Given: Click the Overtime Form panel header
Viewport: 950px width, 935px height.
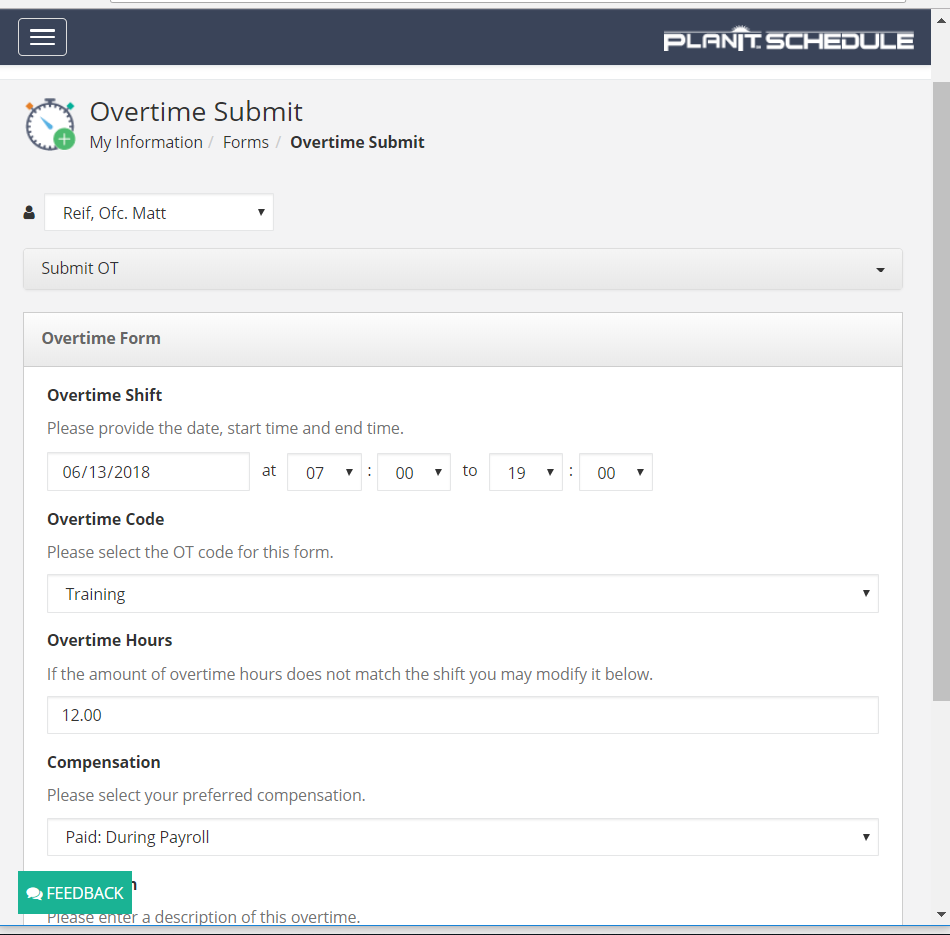Looking at the screenshot, I should click(463, 339).
